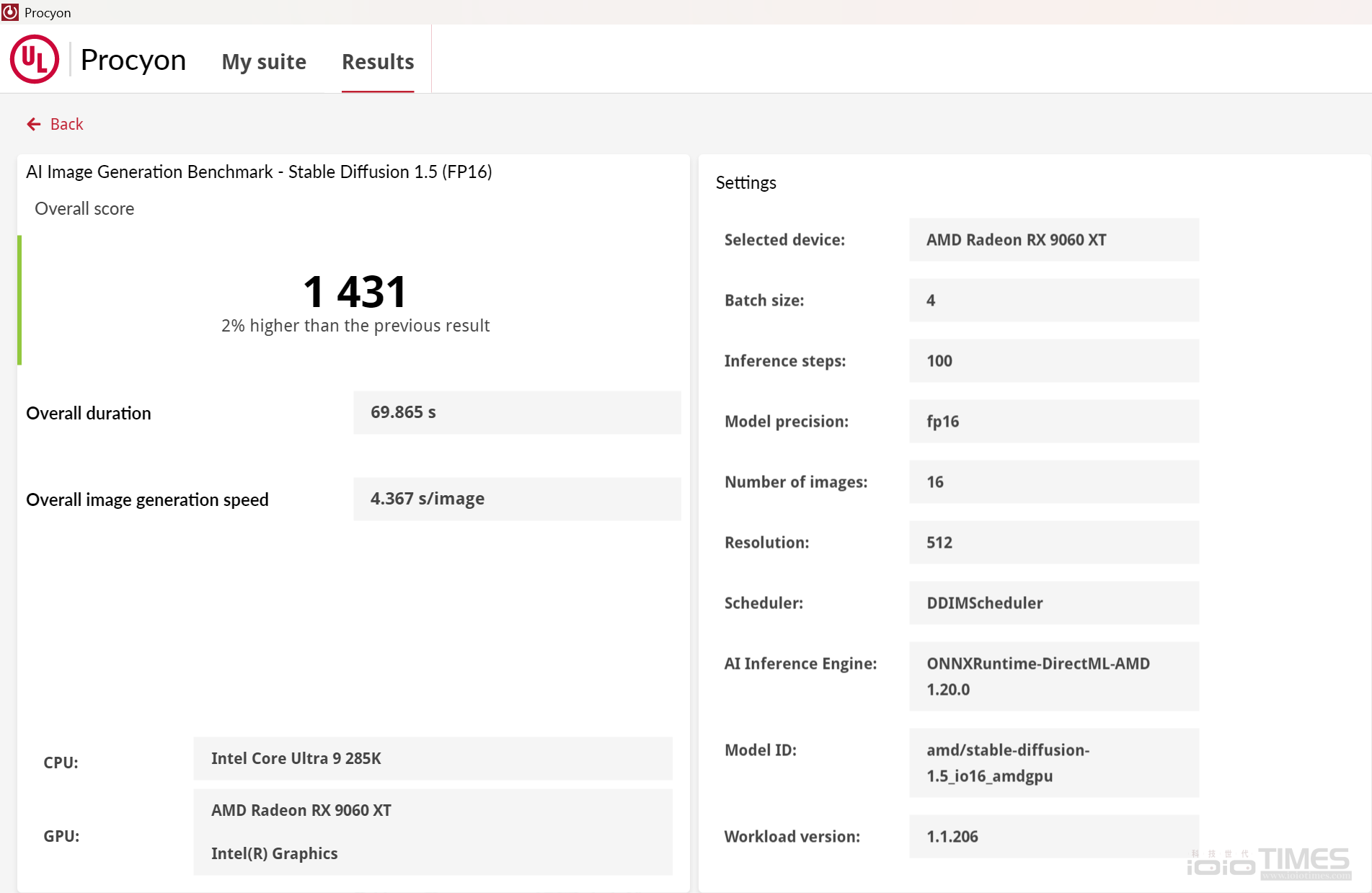
Task: Click the Resolution value 512
Action: coord(1054,542)
